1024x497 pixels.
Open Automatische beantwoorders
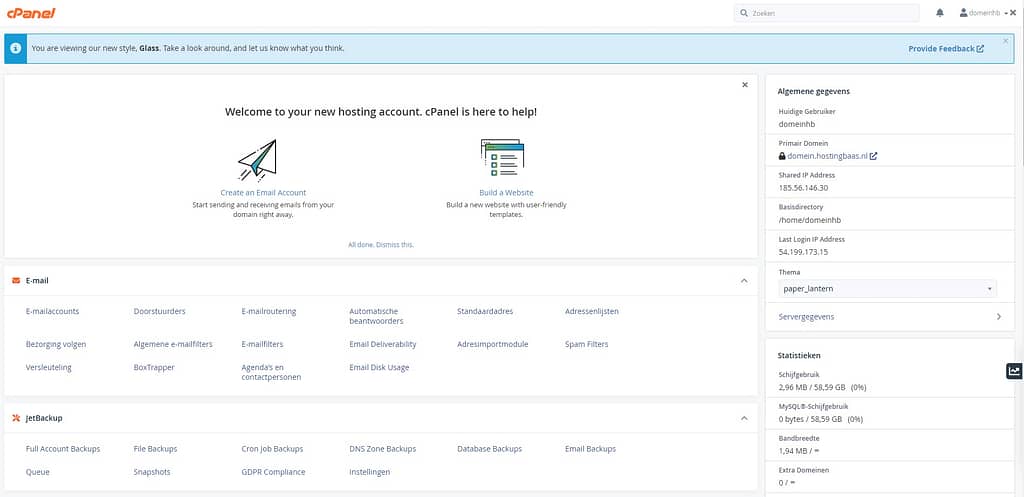(x=376, y=316)
